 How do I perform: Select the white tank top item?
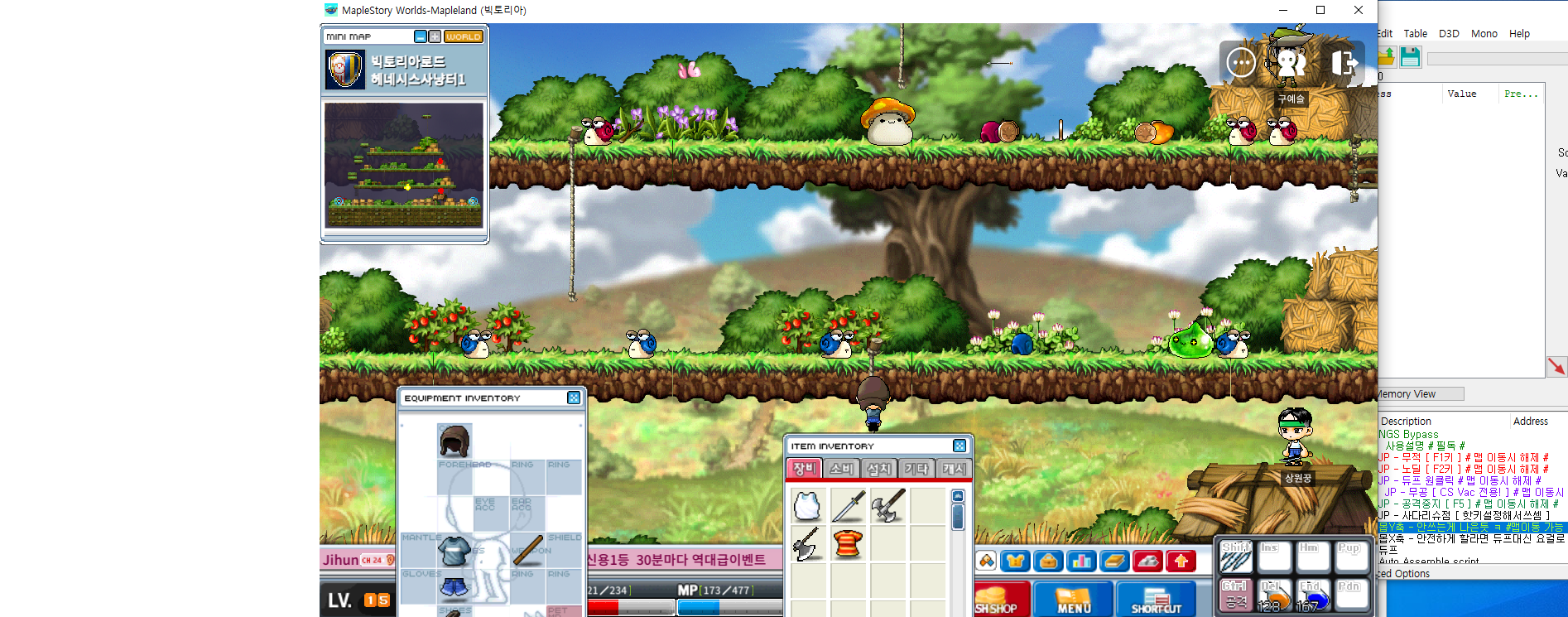pyautogui.click(x=807, y=505)
